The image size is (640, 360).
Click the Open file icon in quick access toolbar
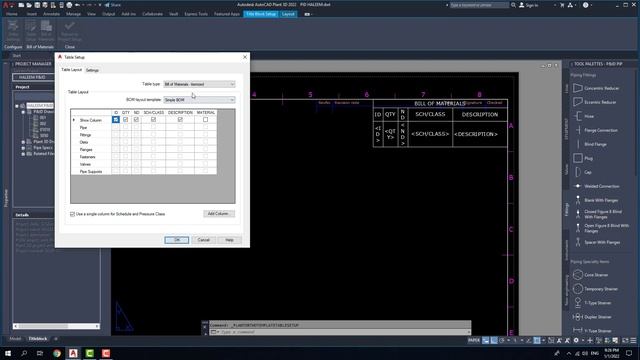coord(29,5)
